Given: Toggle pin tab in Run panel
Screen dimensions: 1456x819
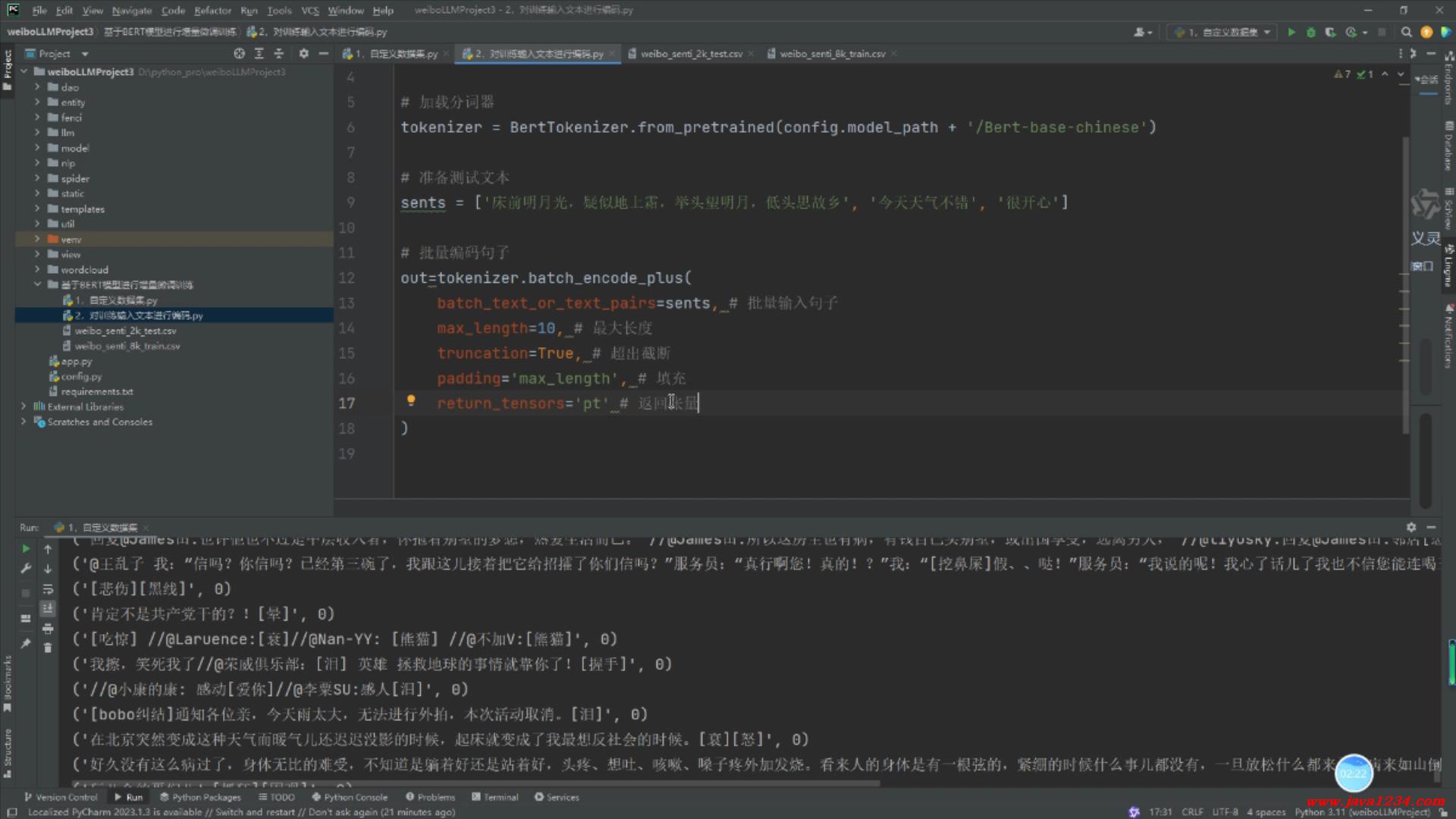Looking at the screenshot, I should tap(26, 643).
